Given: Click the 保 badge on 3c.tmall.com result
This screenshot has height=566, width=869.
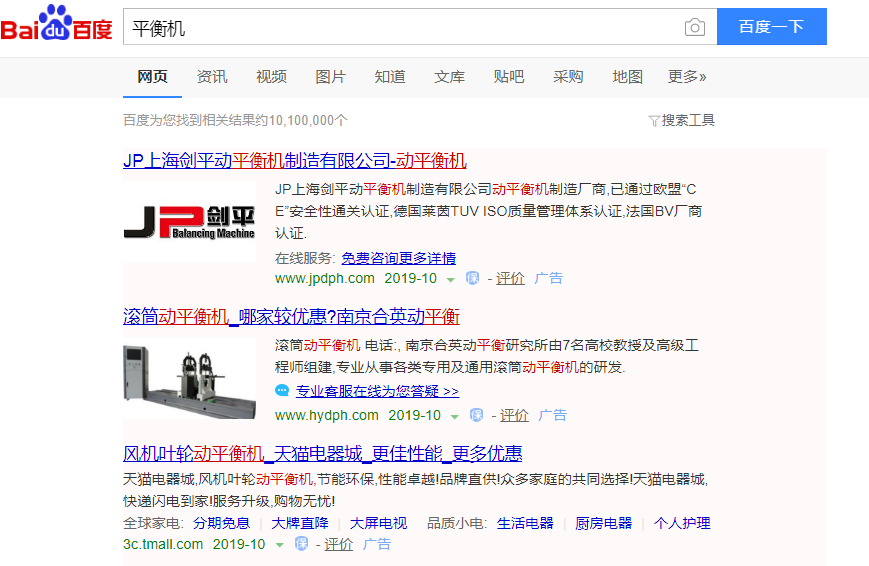Looking at the screenshot, I should (301, 544).
